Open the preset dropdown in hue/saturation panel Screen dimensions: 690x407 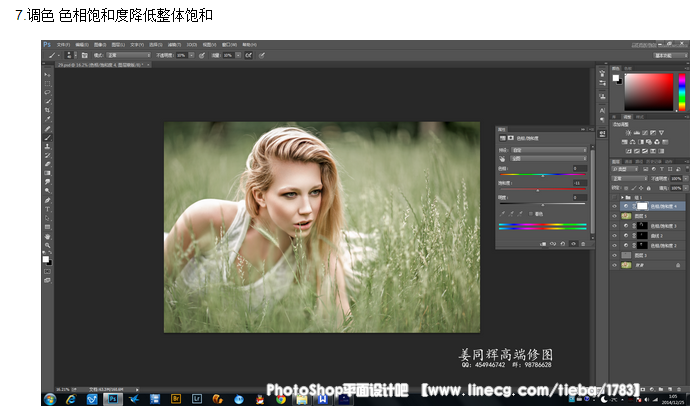[x=550, y=148]
